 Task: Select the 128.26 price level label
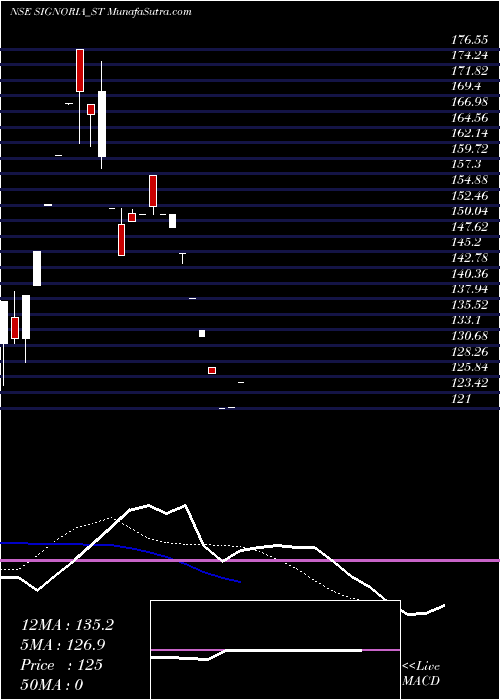click(469, 351)
